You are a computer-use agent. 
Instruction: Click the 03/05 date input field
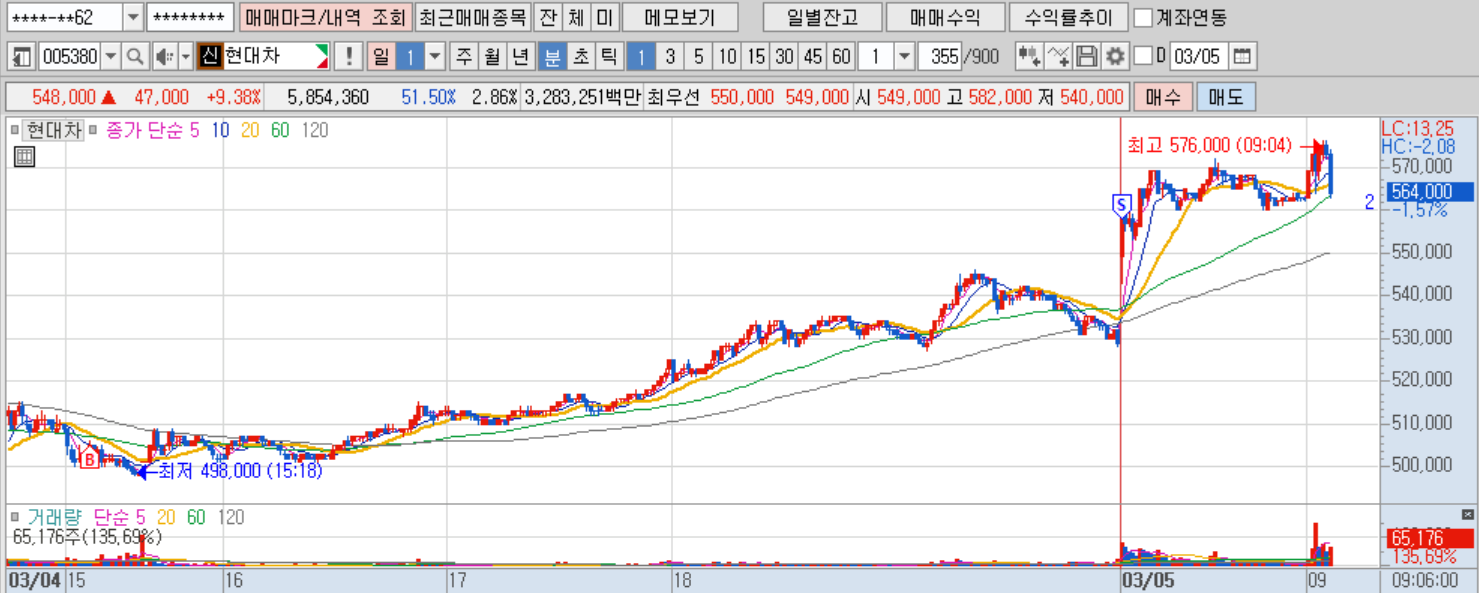click(x=1197, y=56)
